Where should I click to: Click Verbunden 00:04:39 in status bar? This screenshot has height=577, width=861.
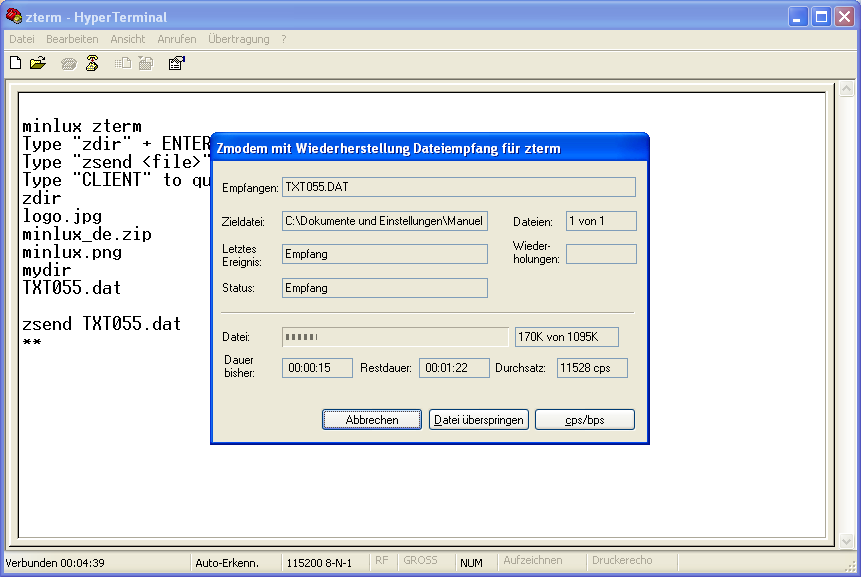(55, 563)
